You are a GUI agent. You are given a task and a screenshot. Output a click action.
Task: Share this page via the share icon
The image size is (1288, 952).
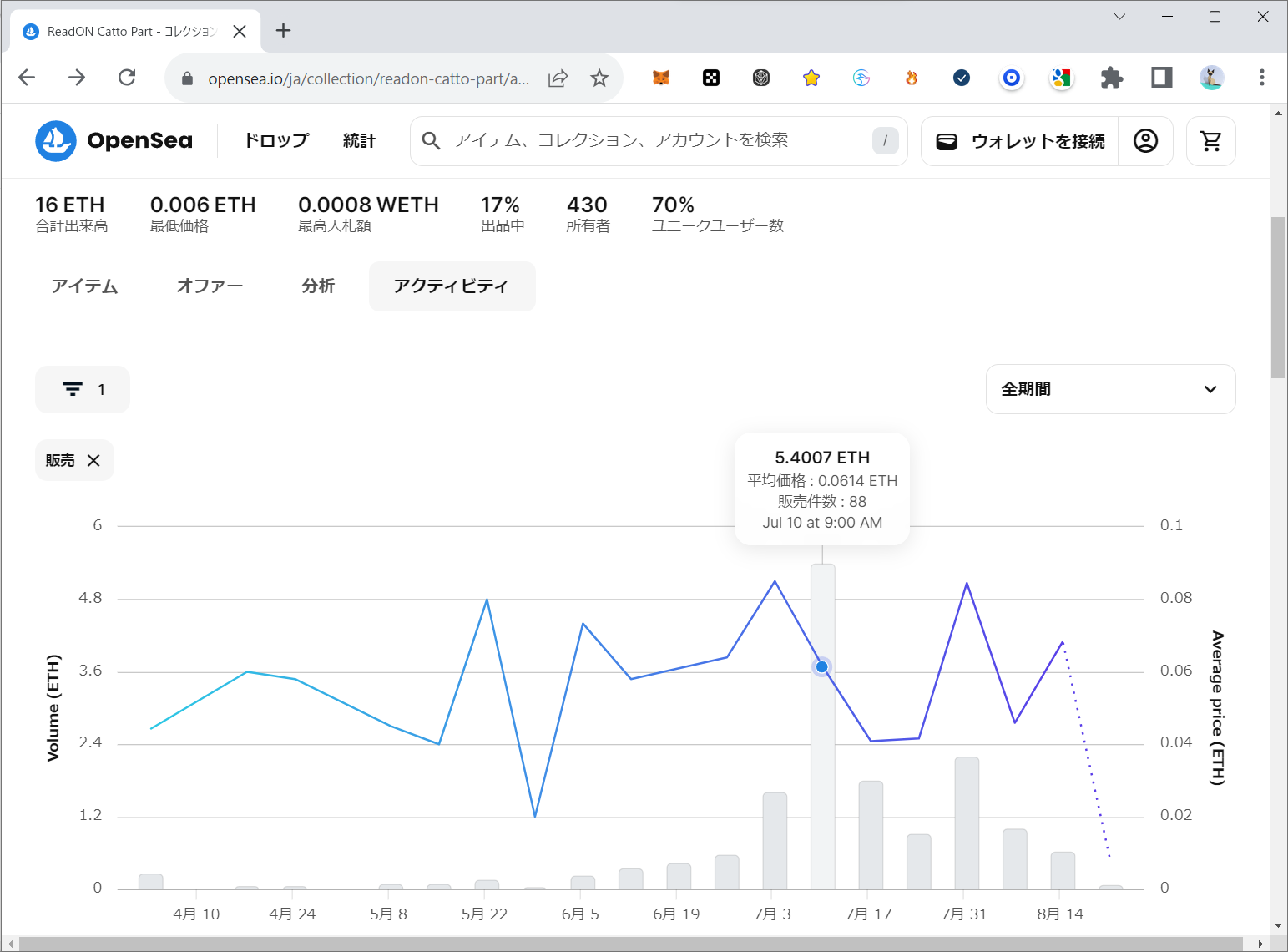[558, 78]
